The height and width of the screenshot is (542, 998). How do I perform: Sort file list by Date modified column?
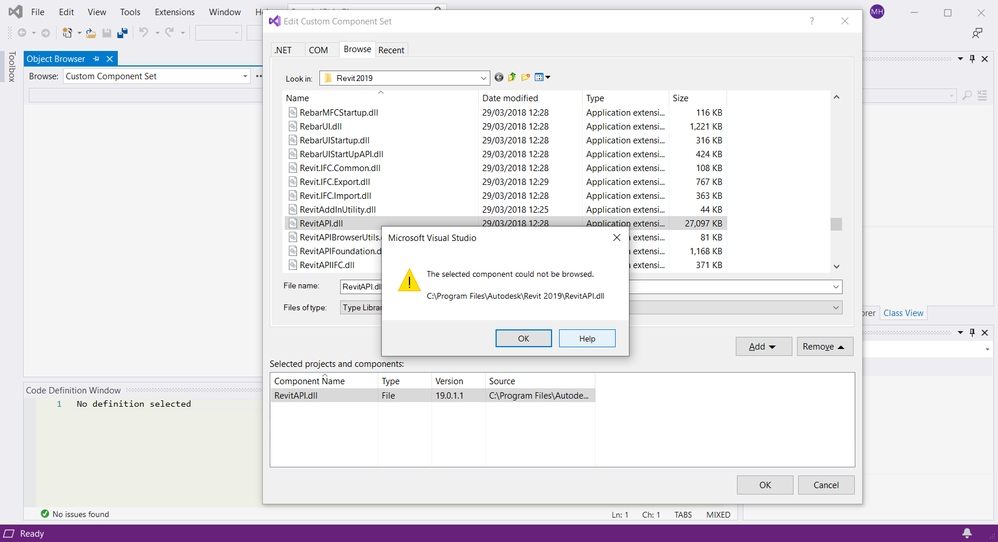tap(530, 98)
